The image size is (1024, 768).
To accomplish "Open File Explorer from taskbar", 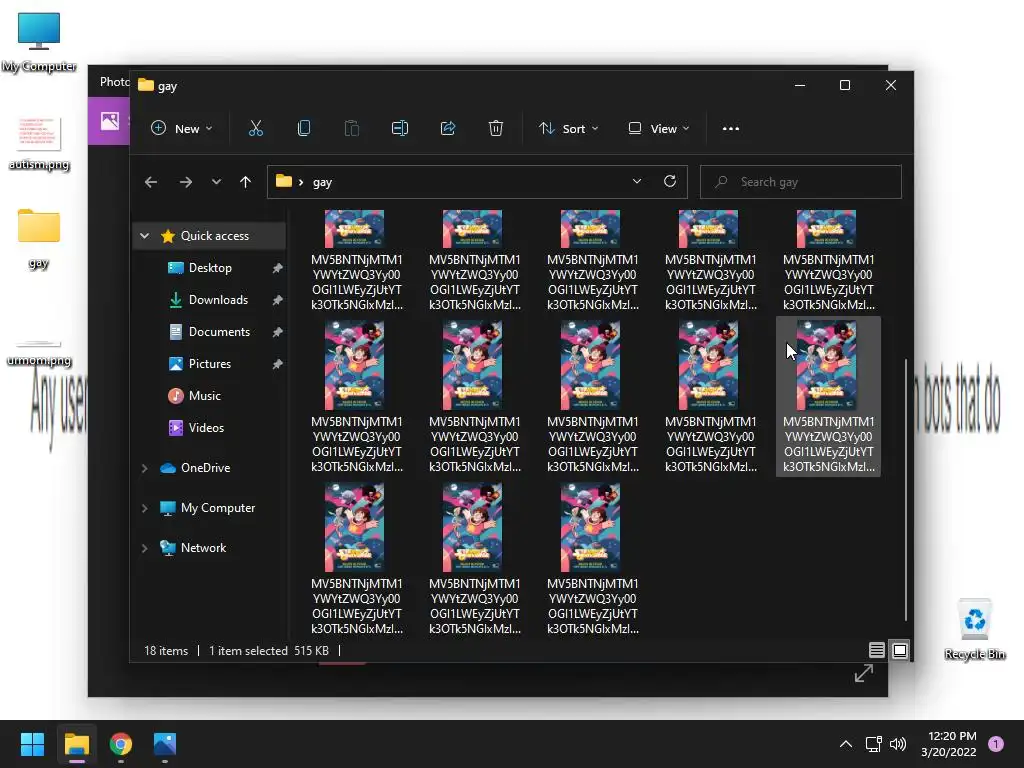I will click(x=76, y=744).
